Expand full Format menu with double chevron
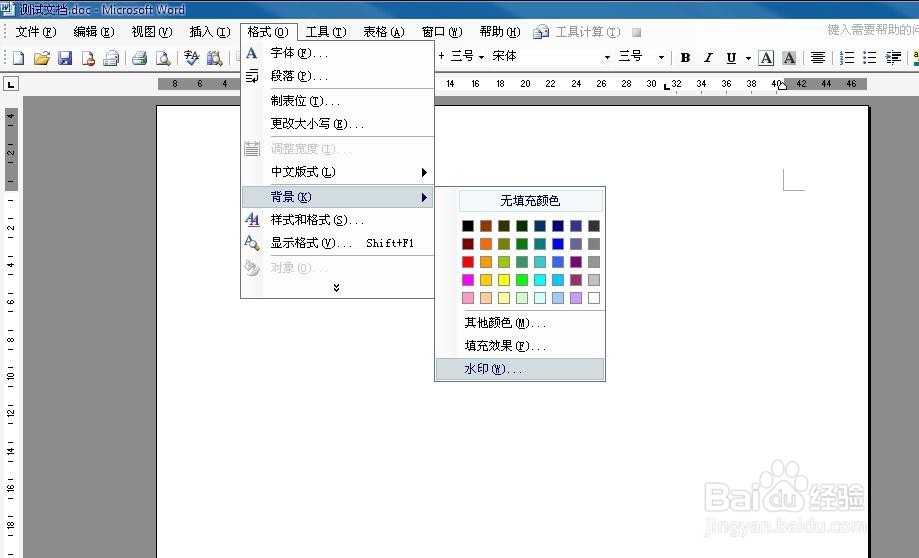This screenshot has height=558, width=919. (336, 287)
